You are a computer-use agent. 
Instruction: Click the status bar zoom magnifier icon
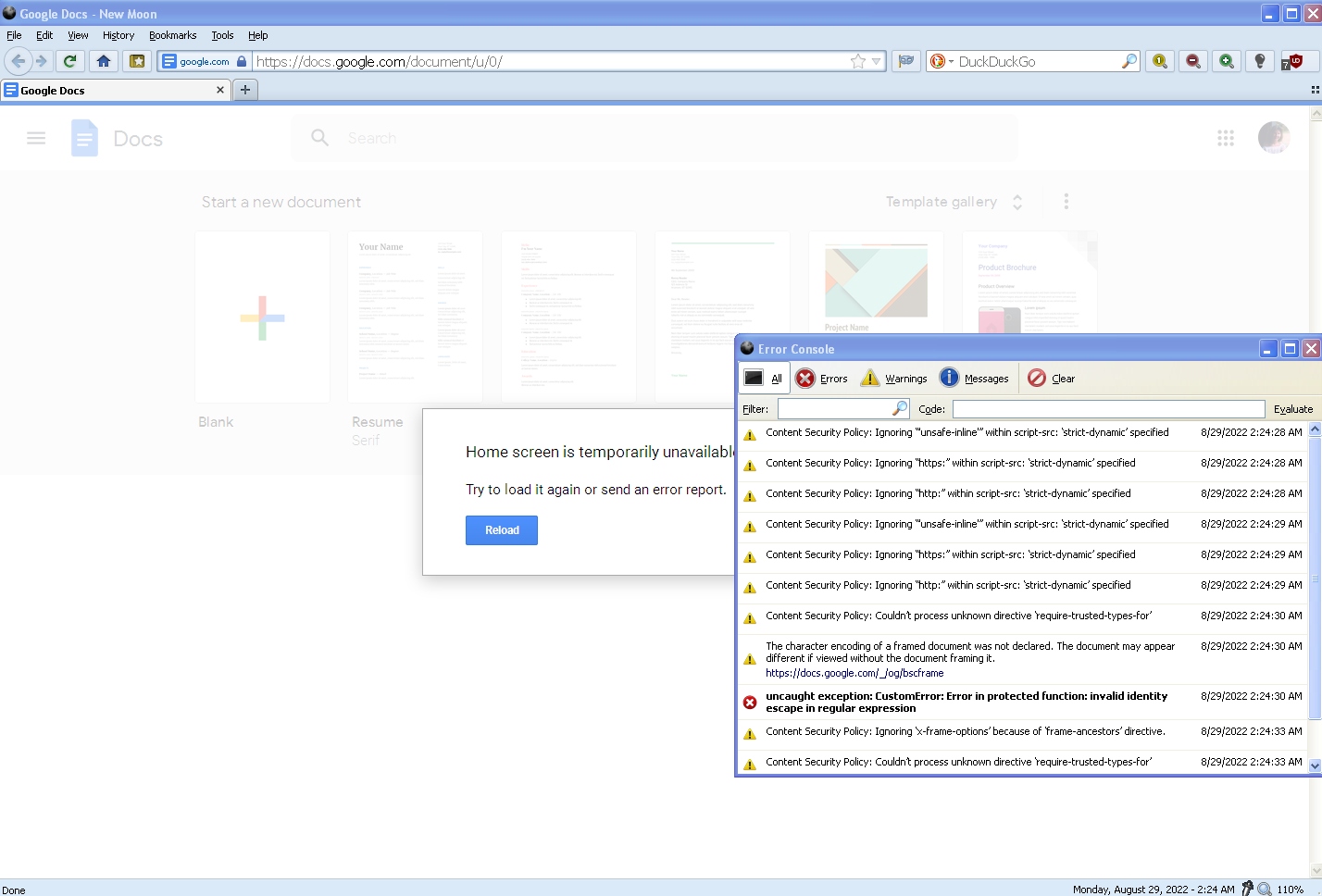click(1264, 889)
